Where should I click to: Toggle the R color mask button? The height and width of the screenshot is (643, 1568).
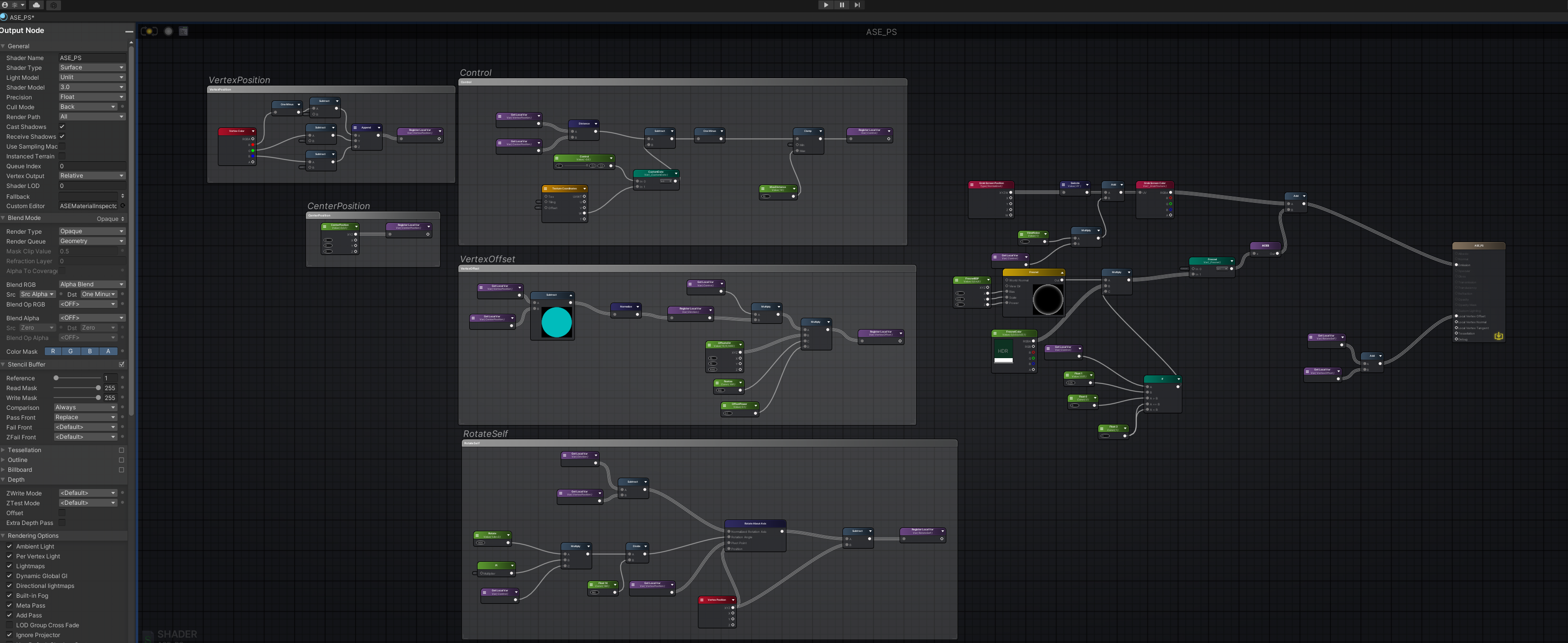pos(53,352)
